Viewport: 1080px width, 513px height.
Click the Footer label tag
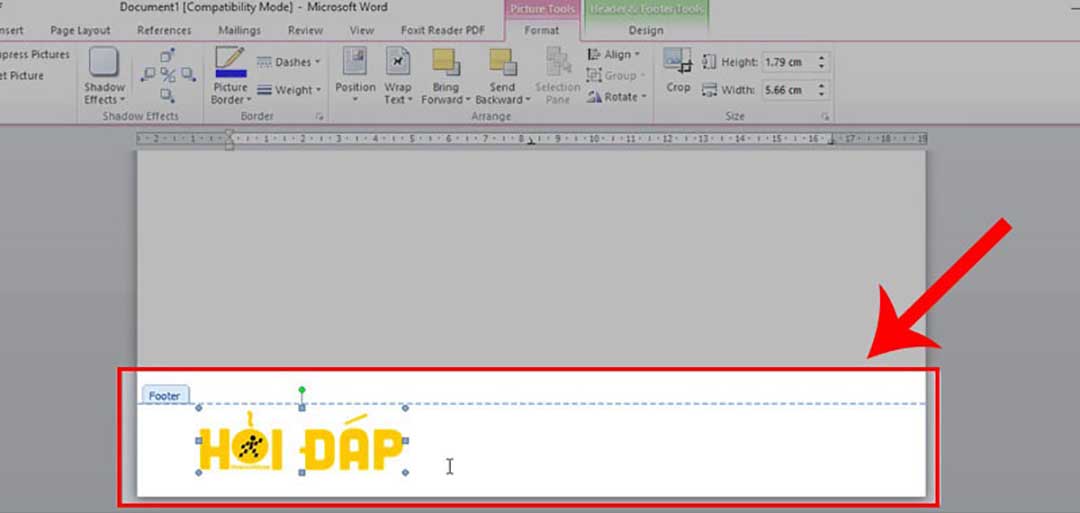[165, 395]
